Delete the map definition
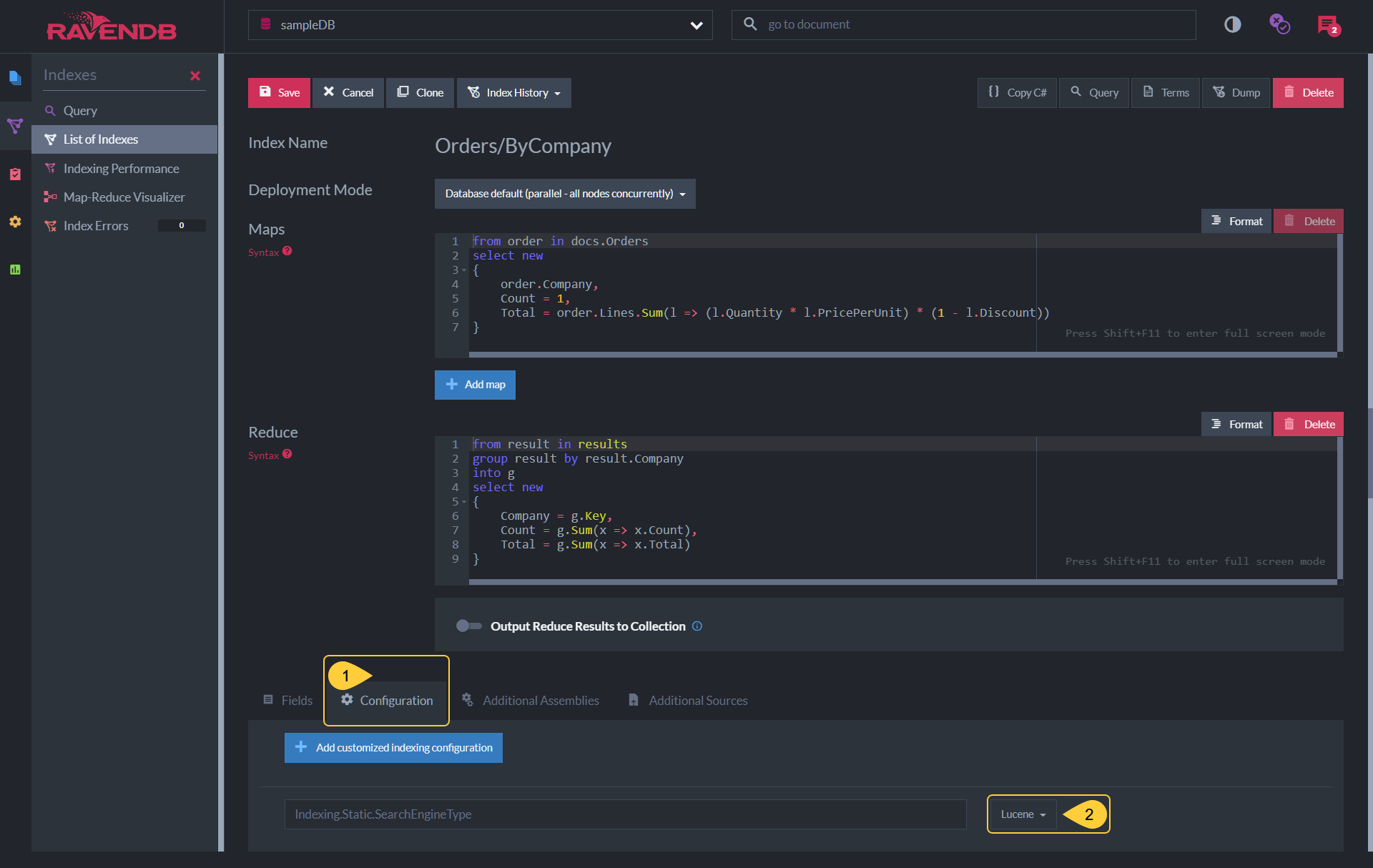The image size is (1373, 868). tap(1309, 222)
